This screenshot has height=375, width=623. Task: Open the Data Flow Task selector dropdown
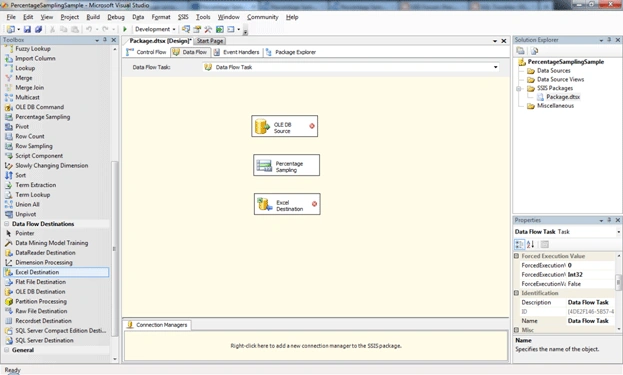(x=495, y=67)
